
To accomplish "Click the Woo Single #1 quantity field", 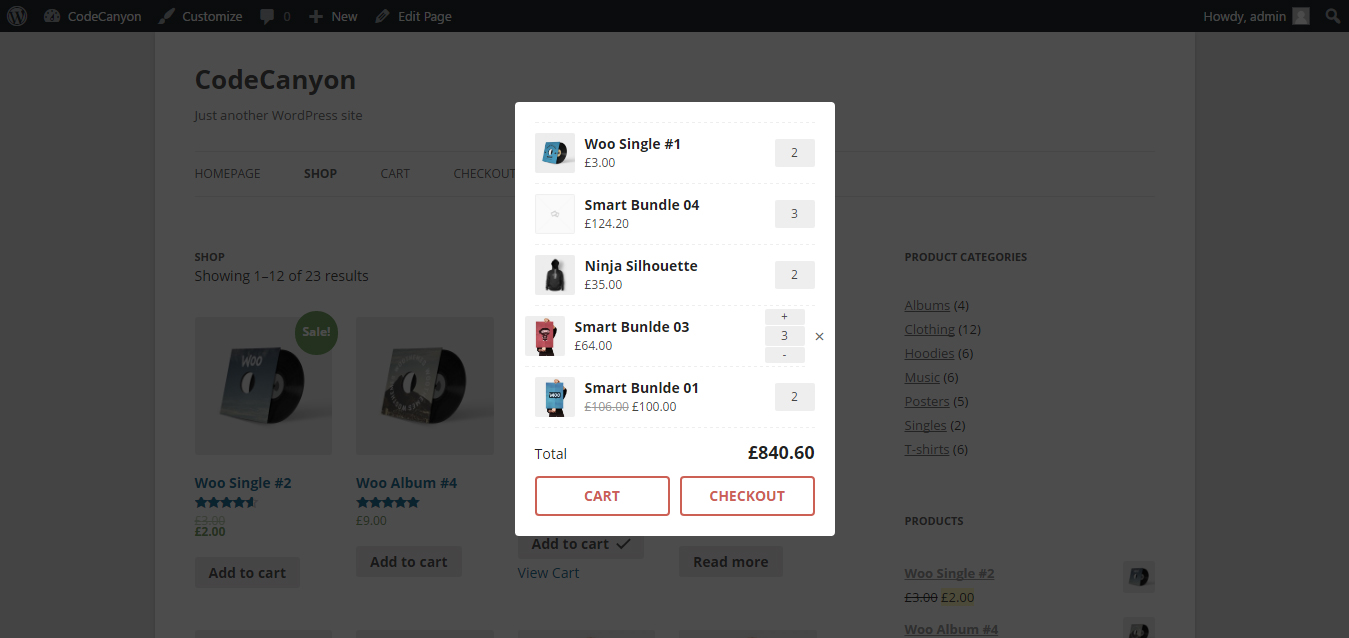I will coord(794,153).
